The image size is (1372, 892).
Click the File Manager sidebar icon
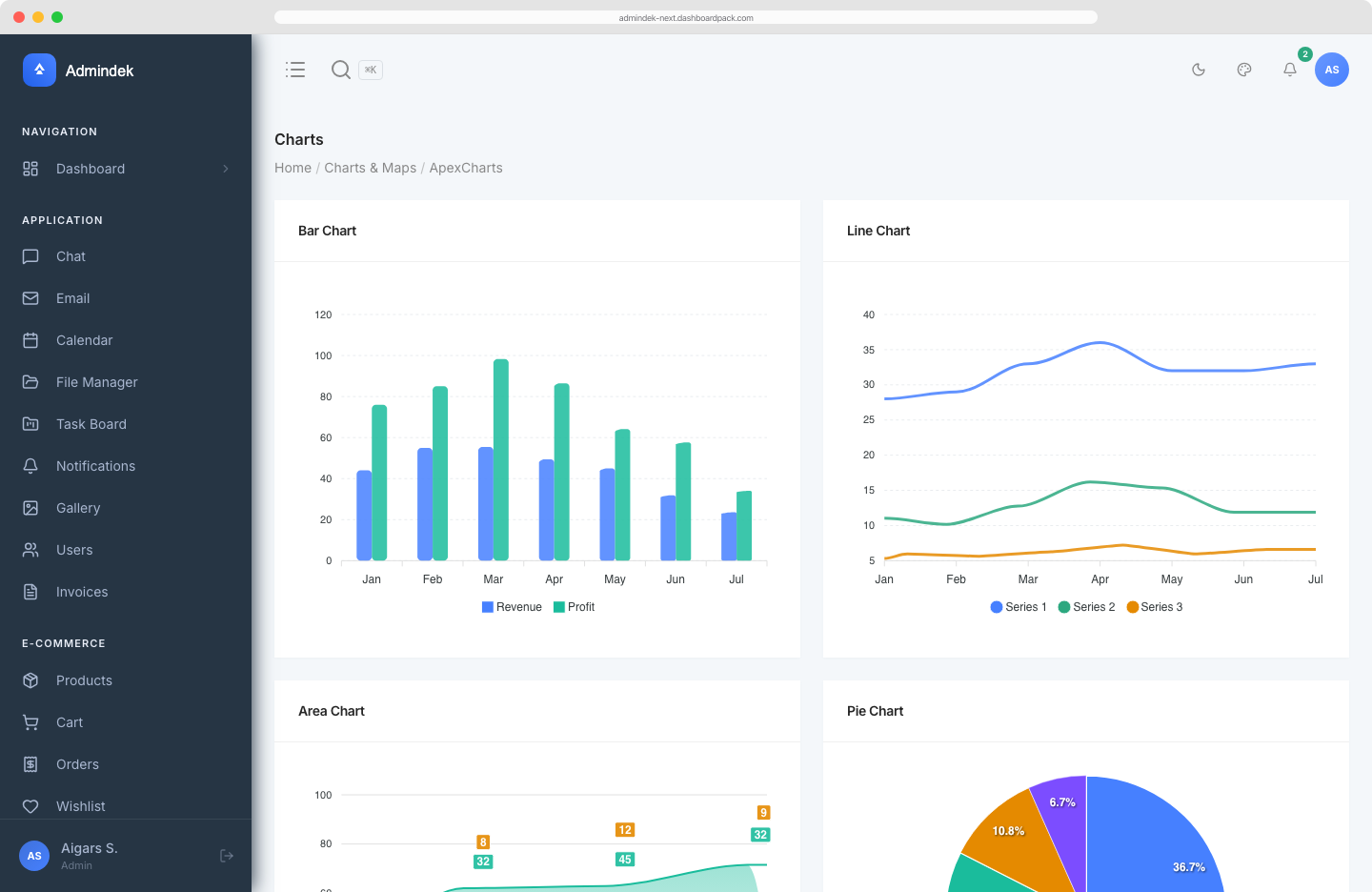[x=30, y=382]
